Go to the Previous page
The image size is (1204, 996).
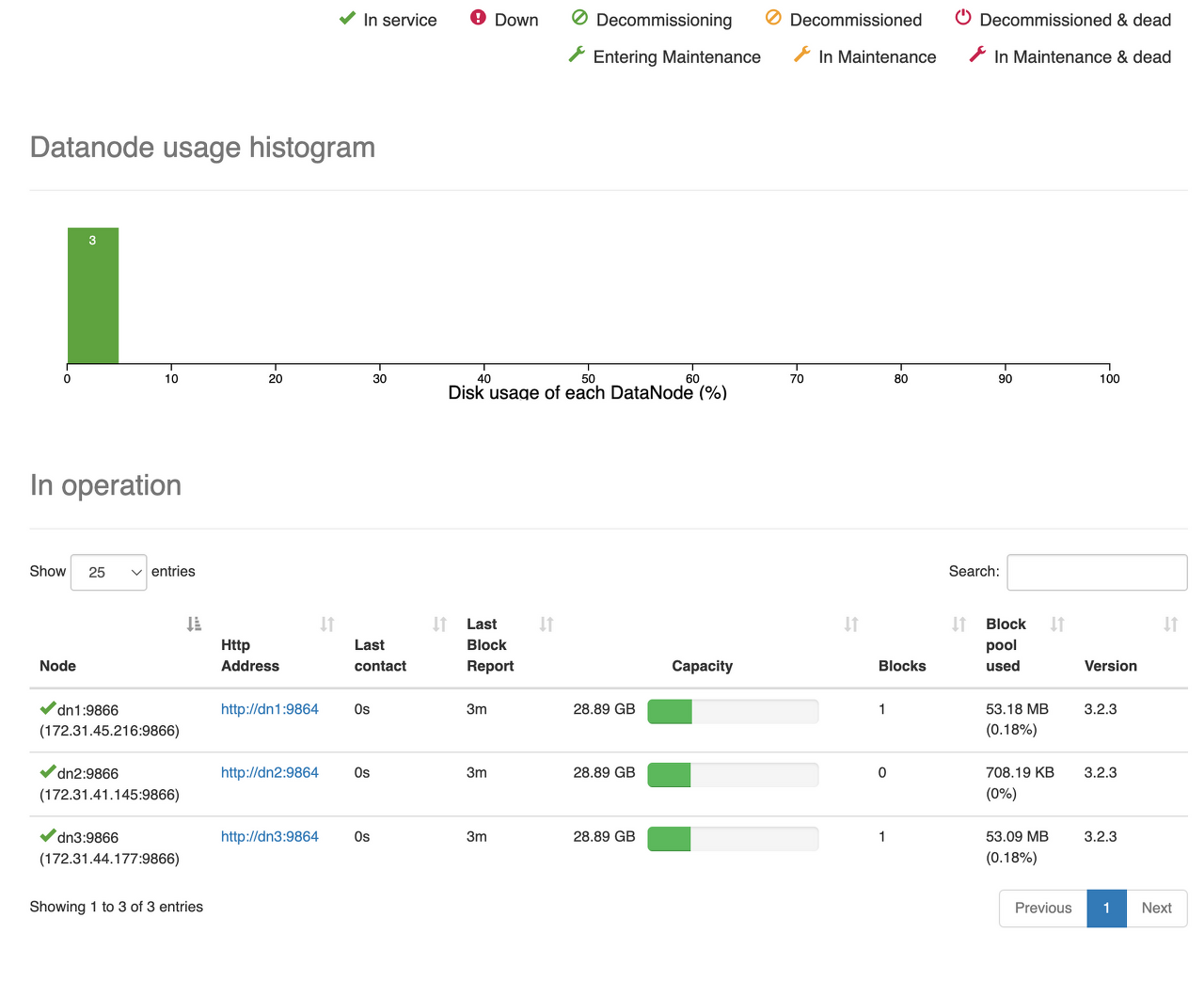click(1043, 909)
